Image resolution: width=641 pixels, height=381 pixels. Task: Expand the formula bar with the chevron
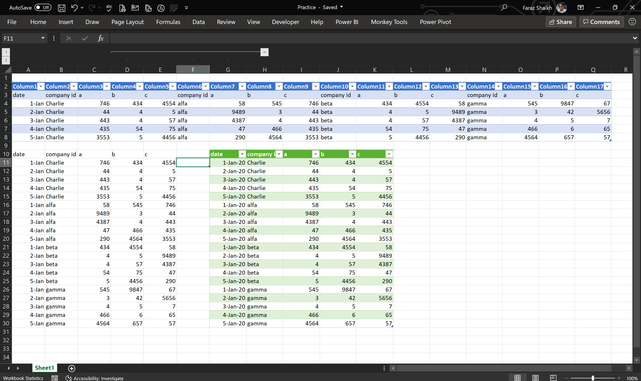pyautogui.click(x=634, y=38)
